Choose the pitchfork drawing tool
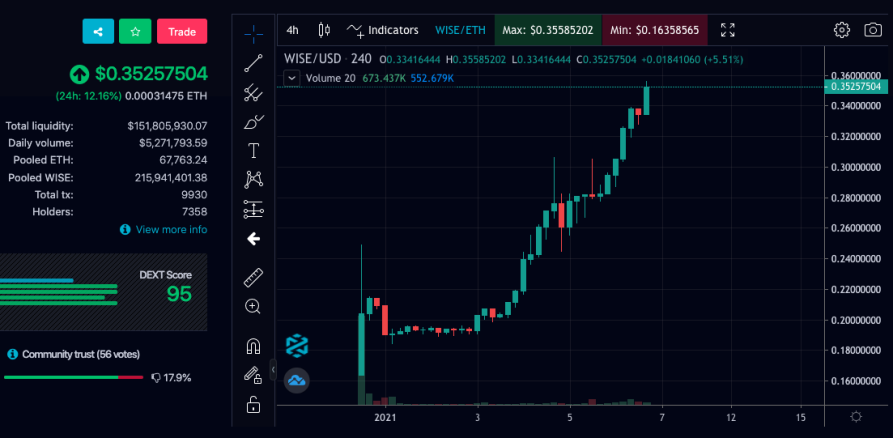This screenshot has height=438, width=893. tap(253, 92)
